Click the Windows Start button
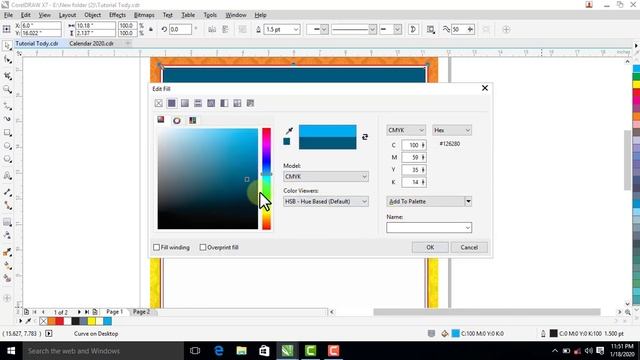 pos(11,351)
